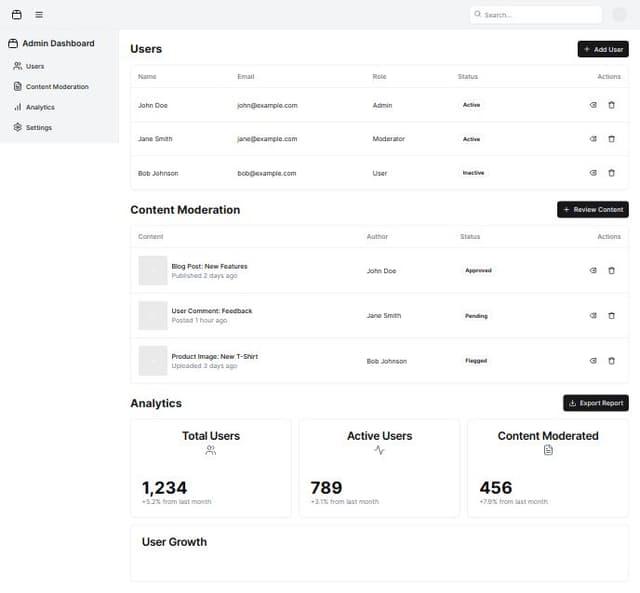
Task: Click john@example.com email cell
Action: [x=267, y=105]
